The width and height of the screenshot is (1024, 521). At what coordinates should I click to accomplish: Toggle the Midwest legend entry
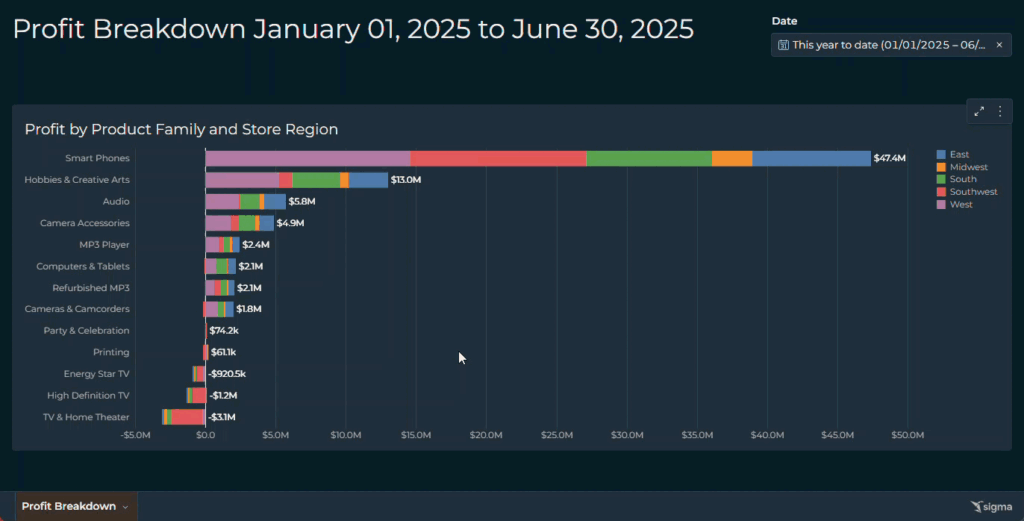(968, 167)
